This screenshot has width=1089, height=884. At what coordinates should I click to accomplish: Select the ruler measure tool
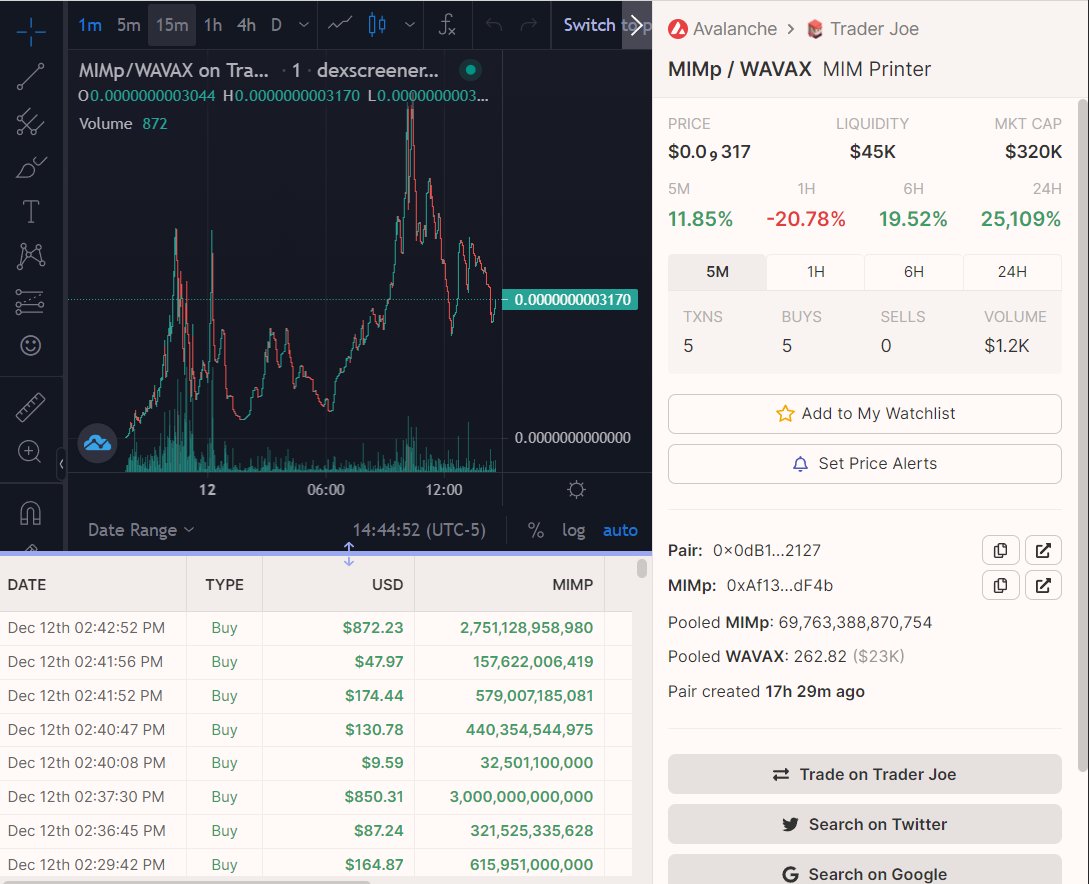coord(31,407)
